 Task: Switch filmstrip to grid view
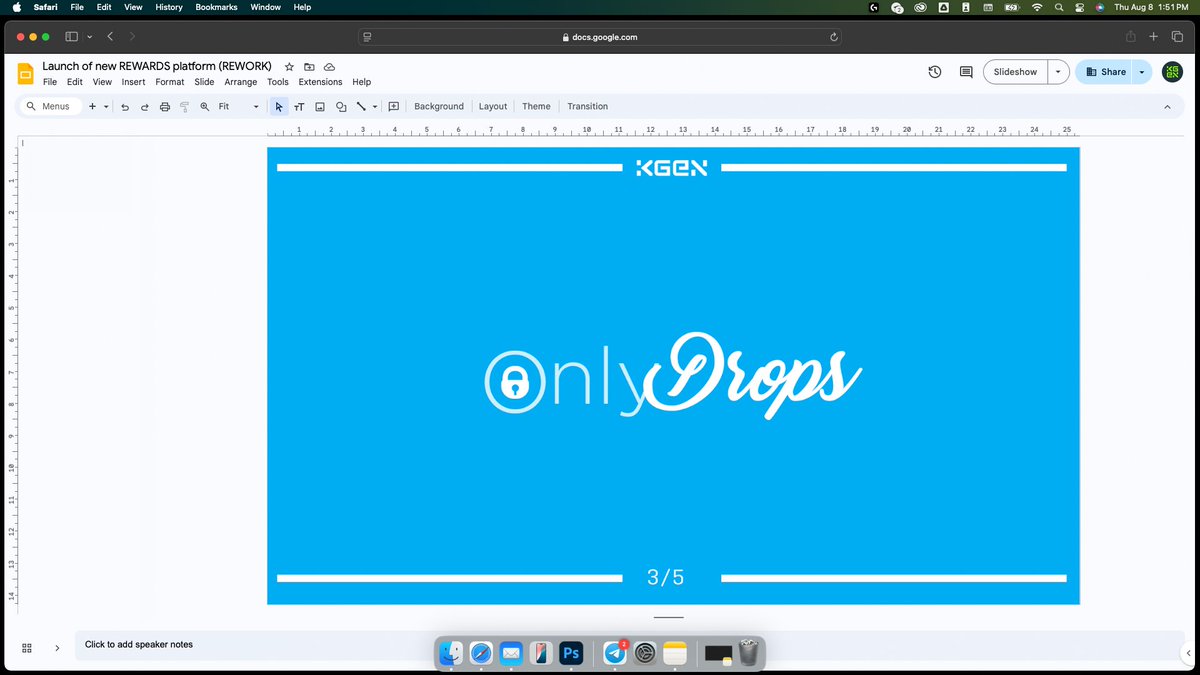tap(27, 648)
